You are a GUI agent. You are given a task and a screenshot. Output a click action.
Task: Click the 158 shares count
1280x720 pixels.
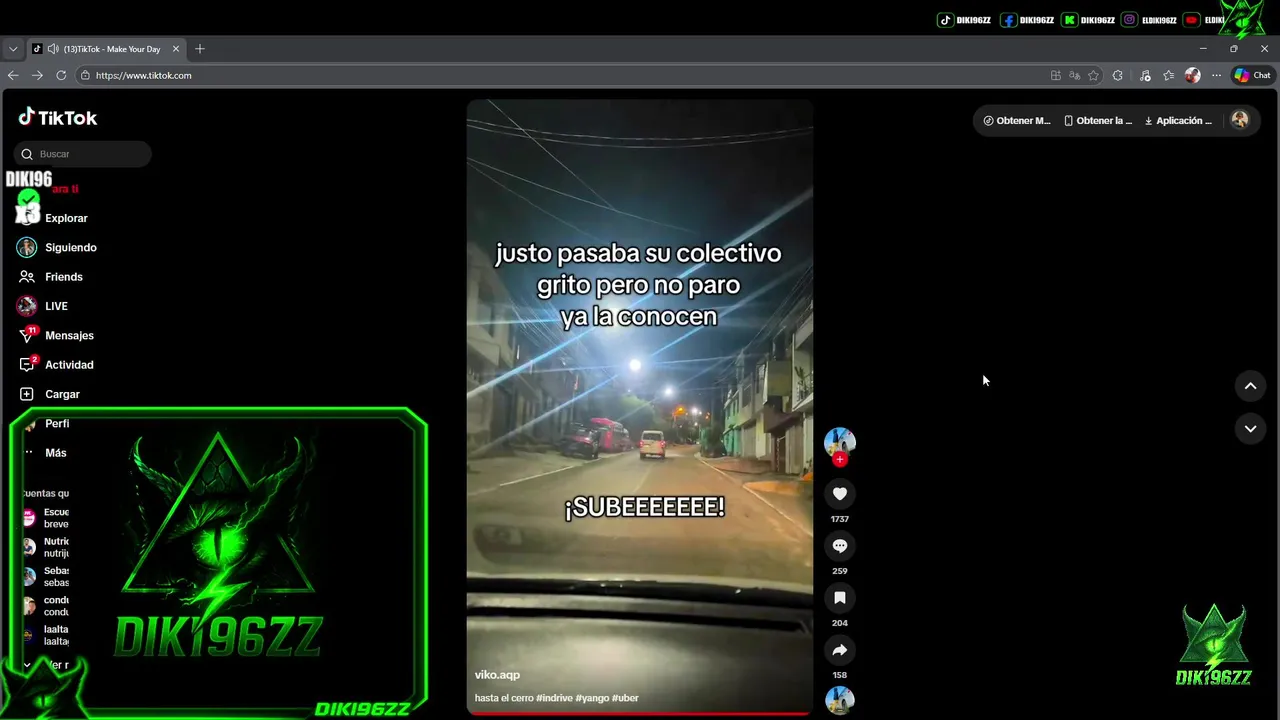(x=840, y=675)
